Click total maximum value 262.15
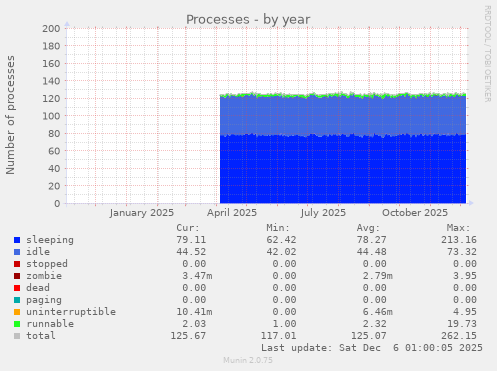This screenshot has width=497, height=371. (x=459, y=336)
